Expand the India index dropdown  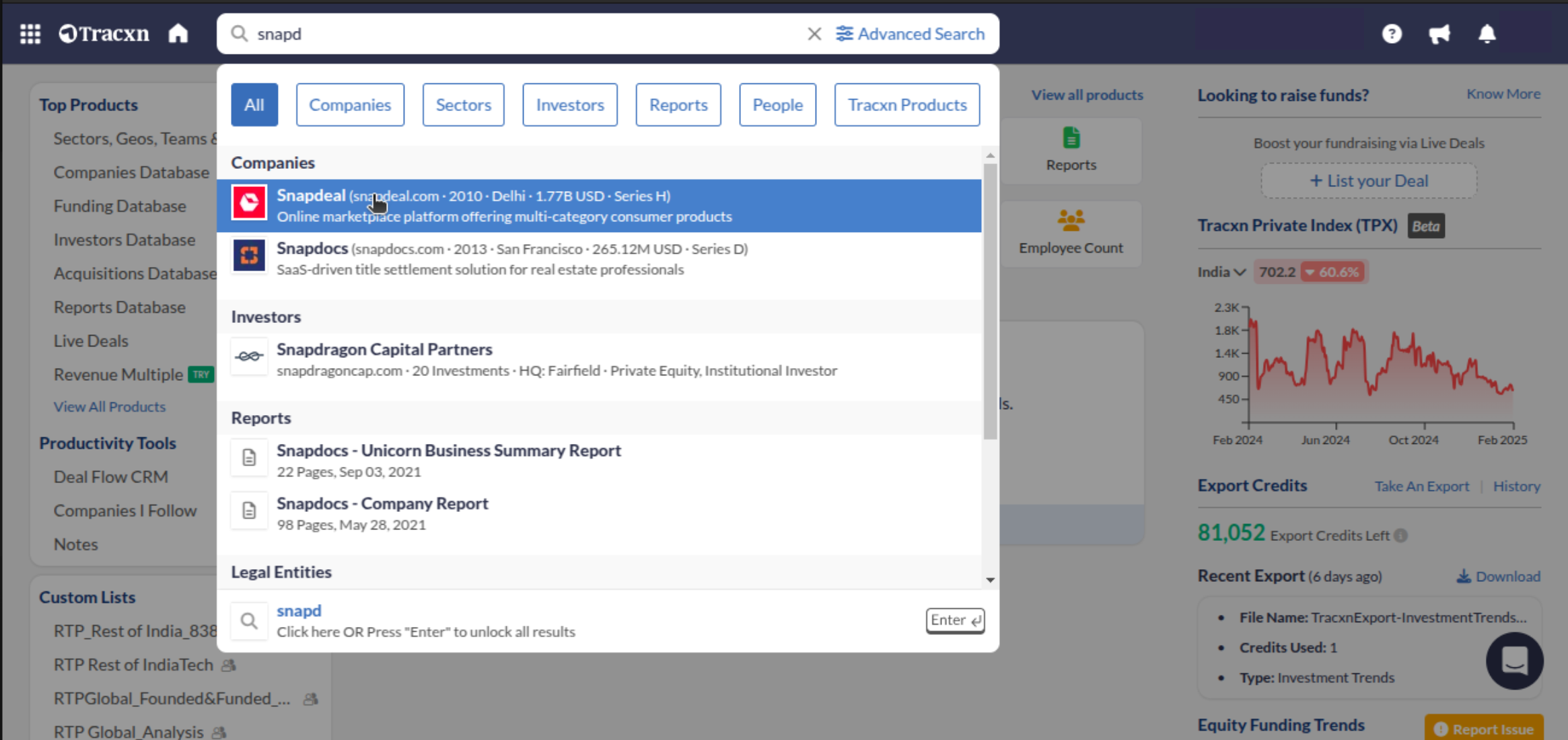(x=1221, y=272)
